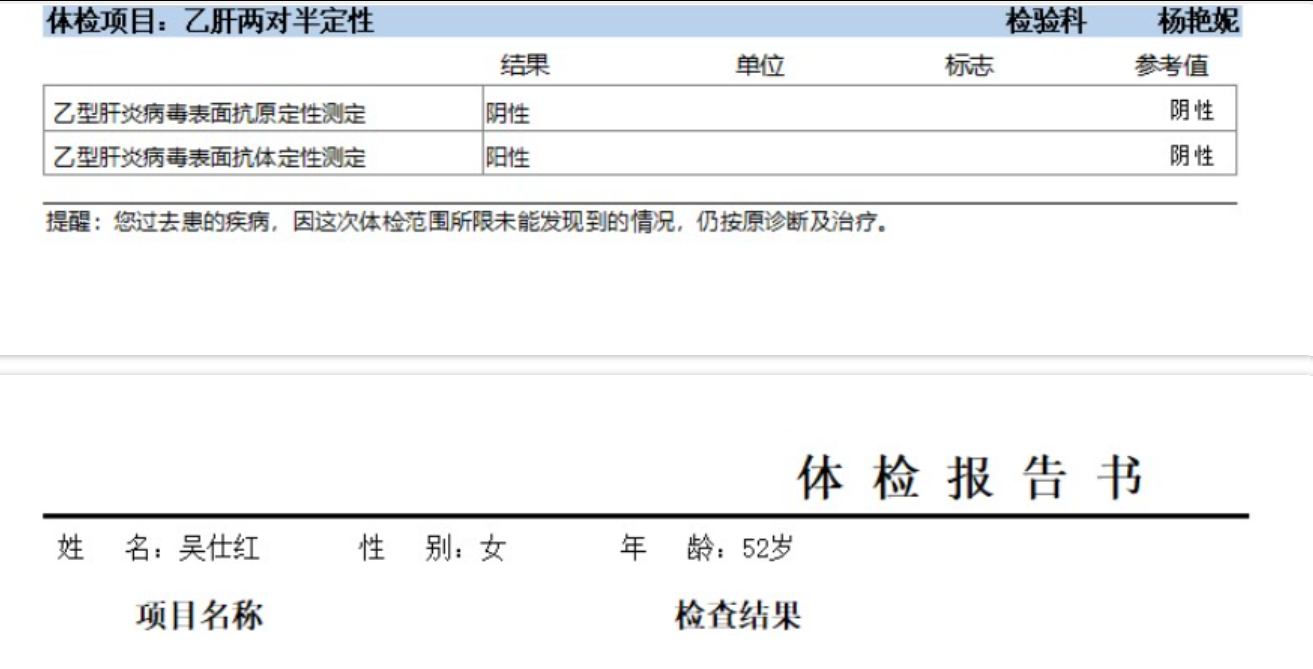Click the "提醒" reminder note text
Viewport: 1313px width, 669px height.
pyautogui.click(x=467, y=221)
